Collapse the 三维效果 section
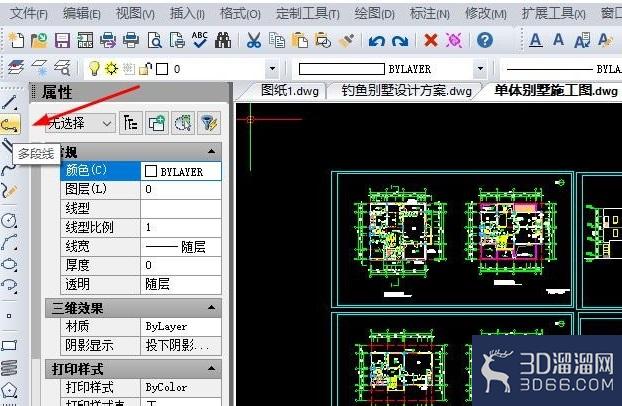The height and width of the screenshot is (406, 622). 211,308
